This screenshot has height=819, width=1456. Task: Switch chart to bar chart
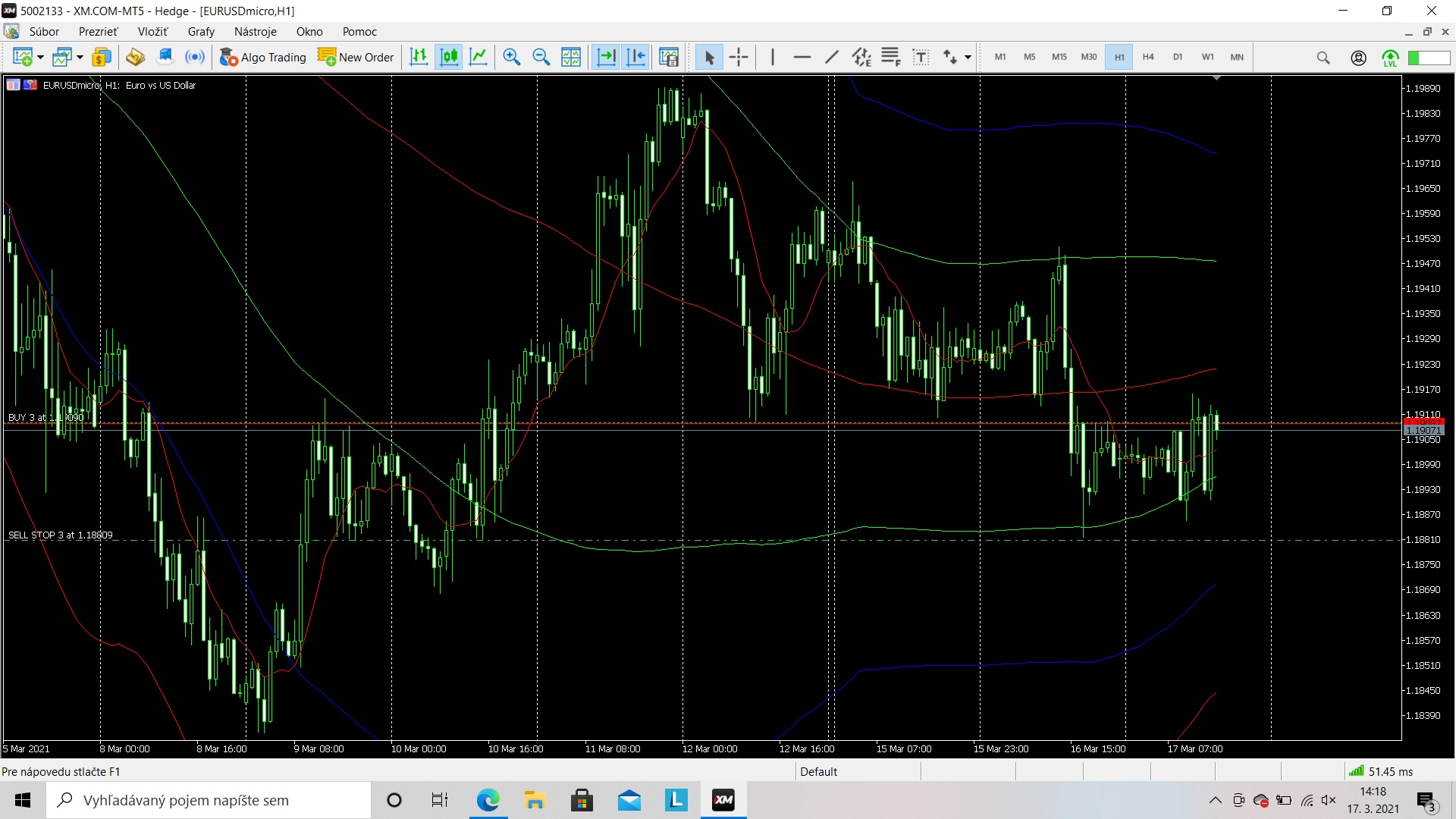[419, 57]
